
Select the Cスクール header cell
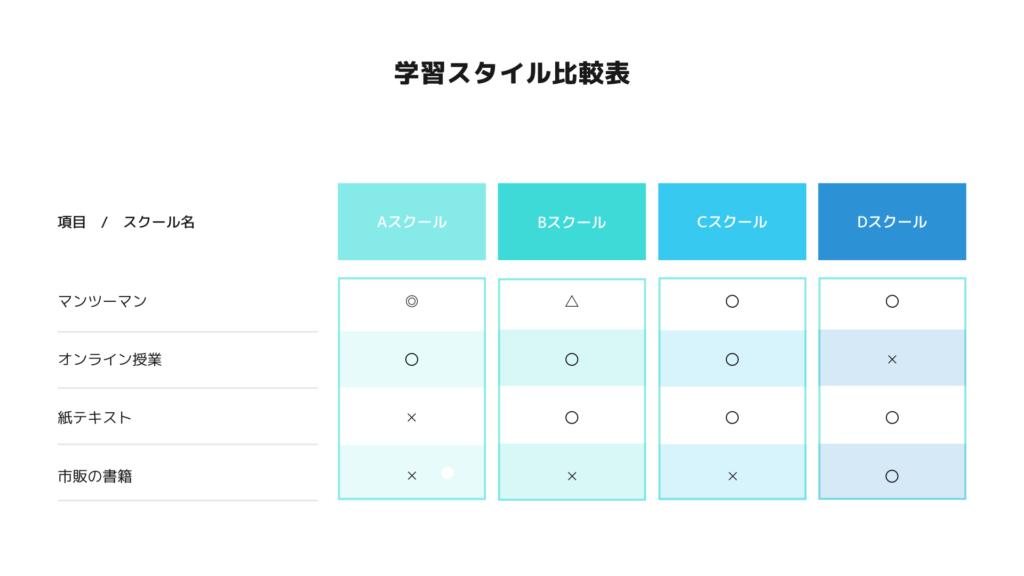click(x=732, y=221)
